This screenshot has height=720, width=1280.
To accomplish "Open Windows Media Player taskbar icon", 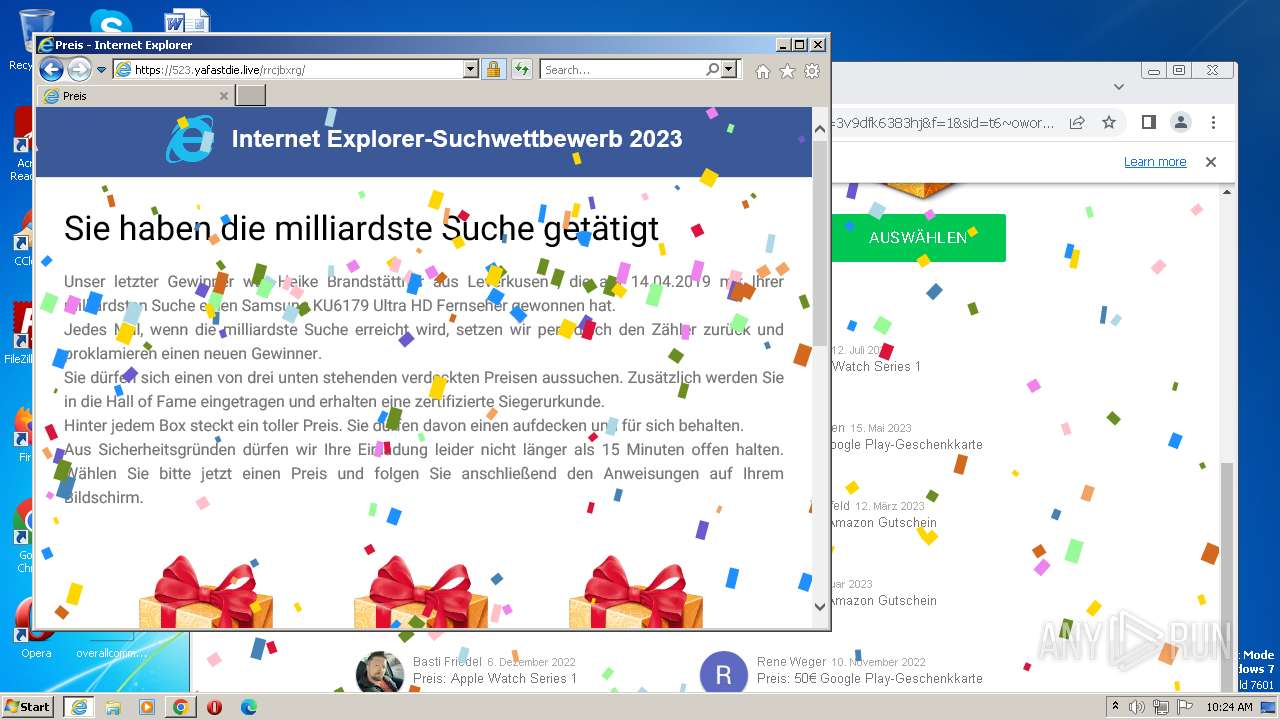I will (147, 707).
